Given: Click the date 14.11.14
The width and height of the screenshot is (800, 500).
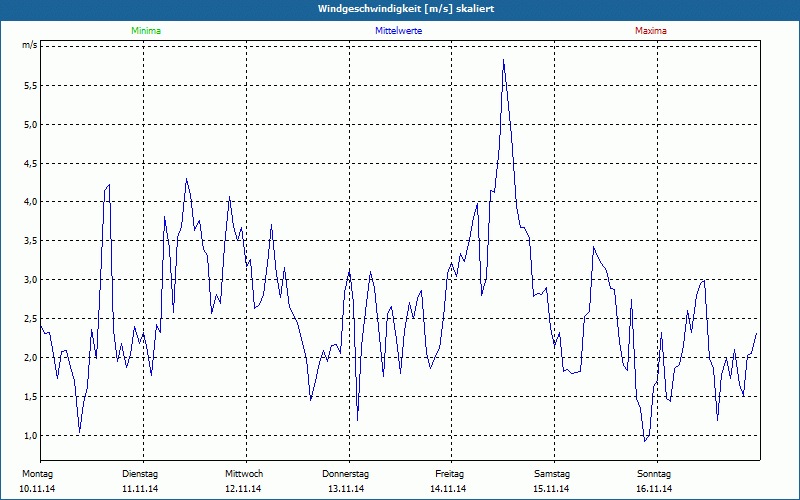Looking at the screenshot, I should [448, 489].
